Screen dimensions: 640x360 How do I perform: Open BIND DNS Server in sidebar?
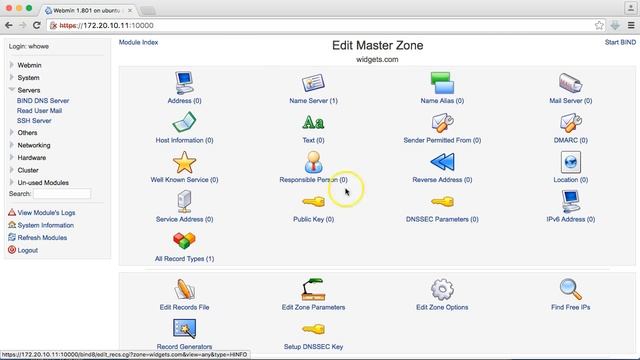point(43,100)
